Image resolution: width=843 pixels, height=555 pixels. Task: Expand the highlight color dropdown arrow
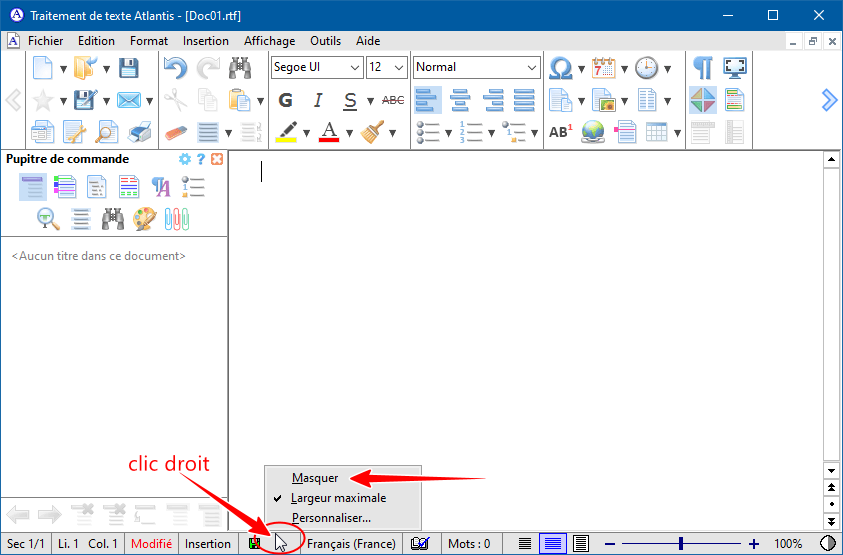click(x=306, y=133)
